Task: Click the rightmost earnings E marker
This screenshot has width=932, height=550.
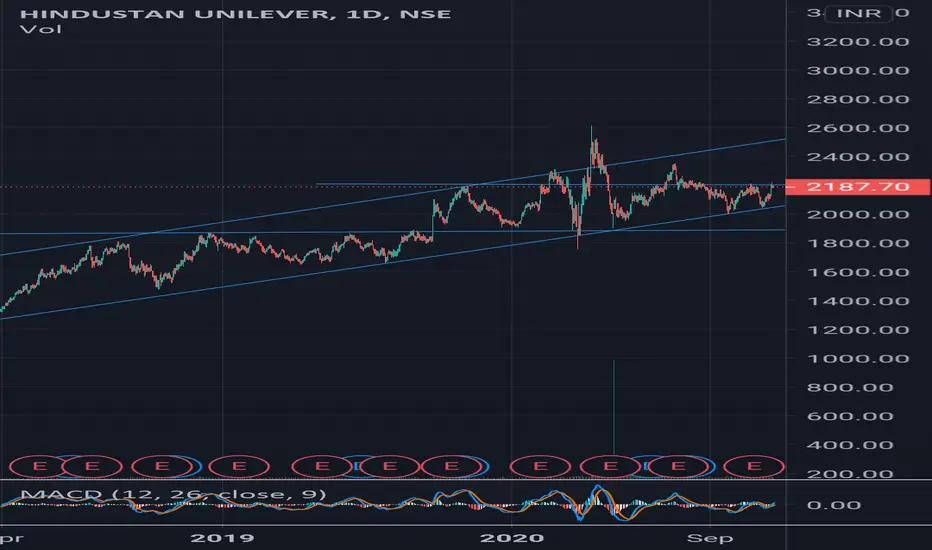Action: tap(754, 466)
